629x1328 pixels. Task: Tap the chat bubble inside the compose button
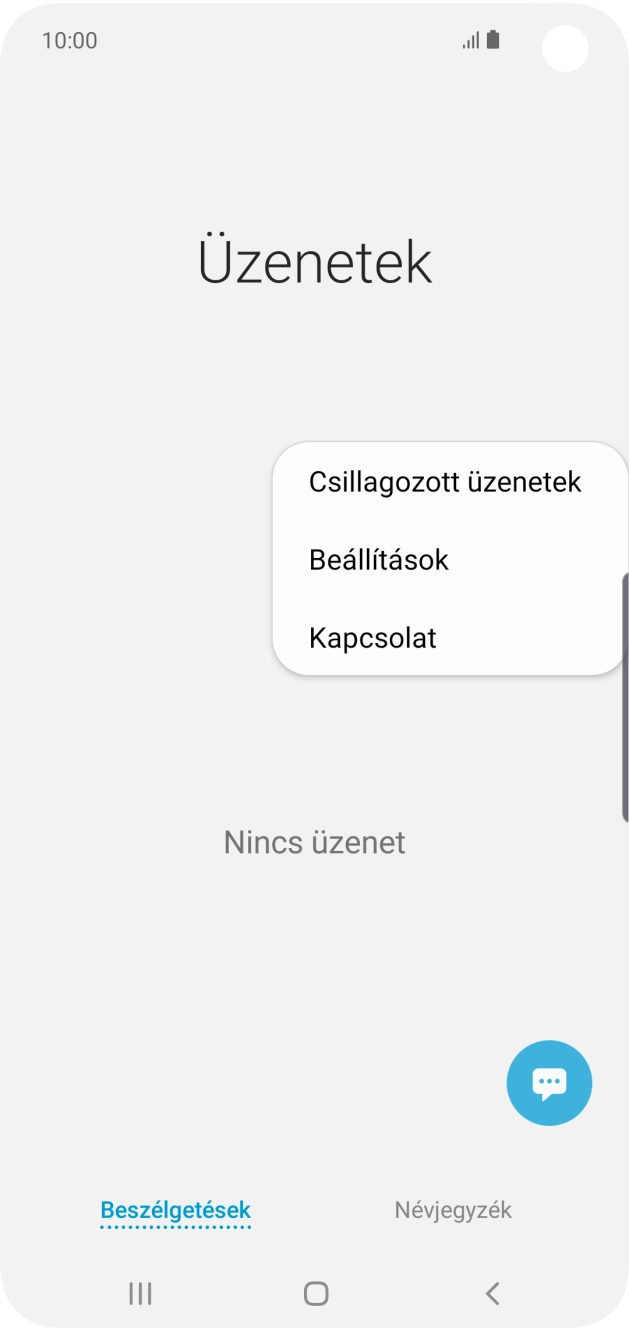(x=549, y=1080)
